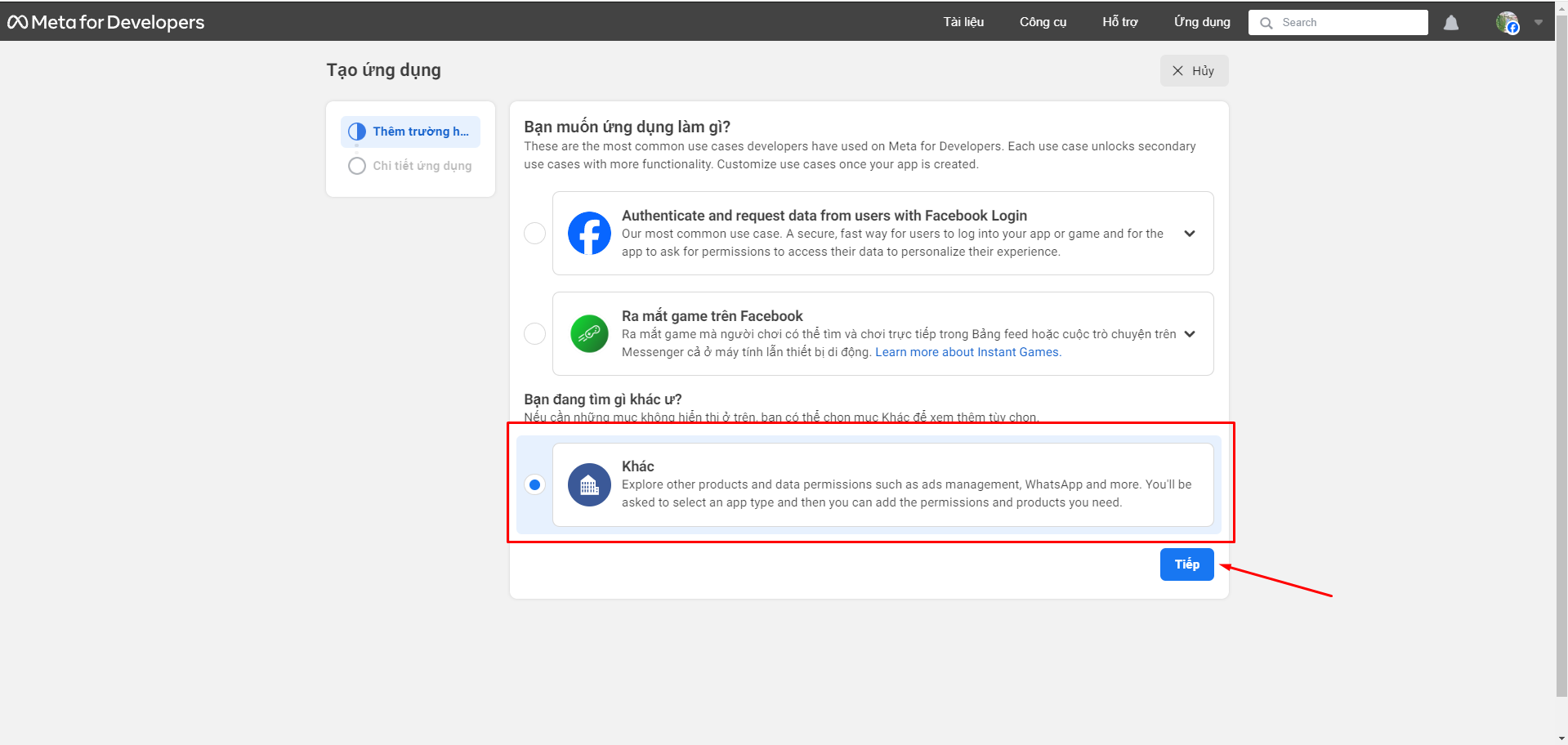This screenshot has height=745, width=1568.
Task: Click the search magnifier icon
Action: coord(1266,23)
